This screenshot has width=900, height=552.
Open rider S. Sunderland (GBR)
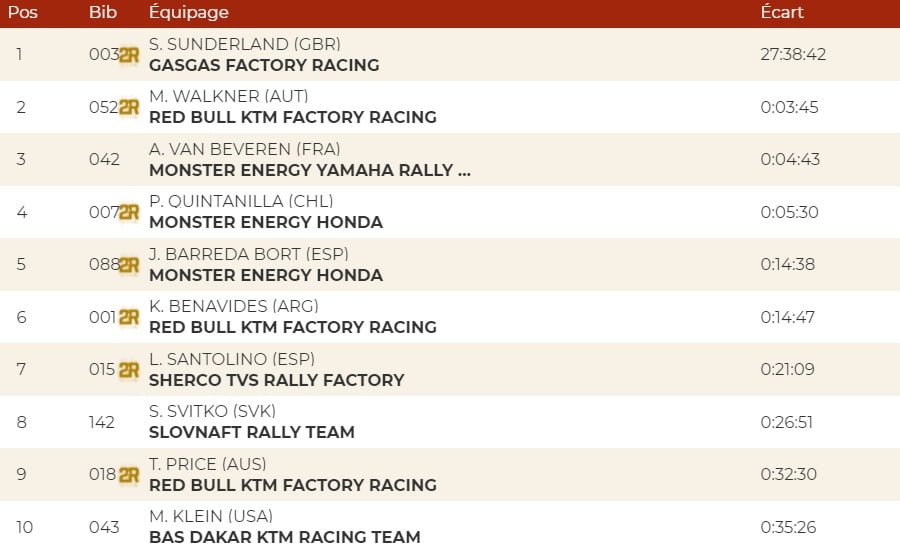click(x=245, y=44)
